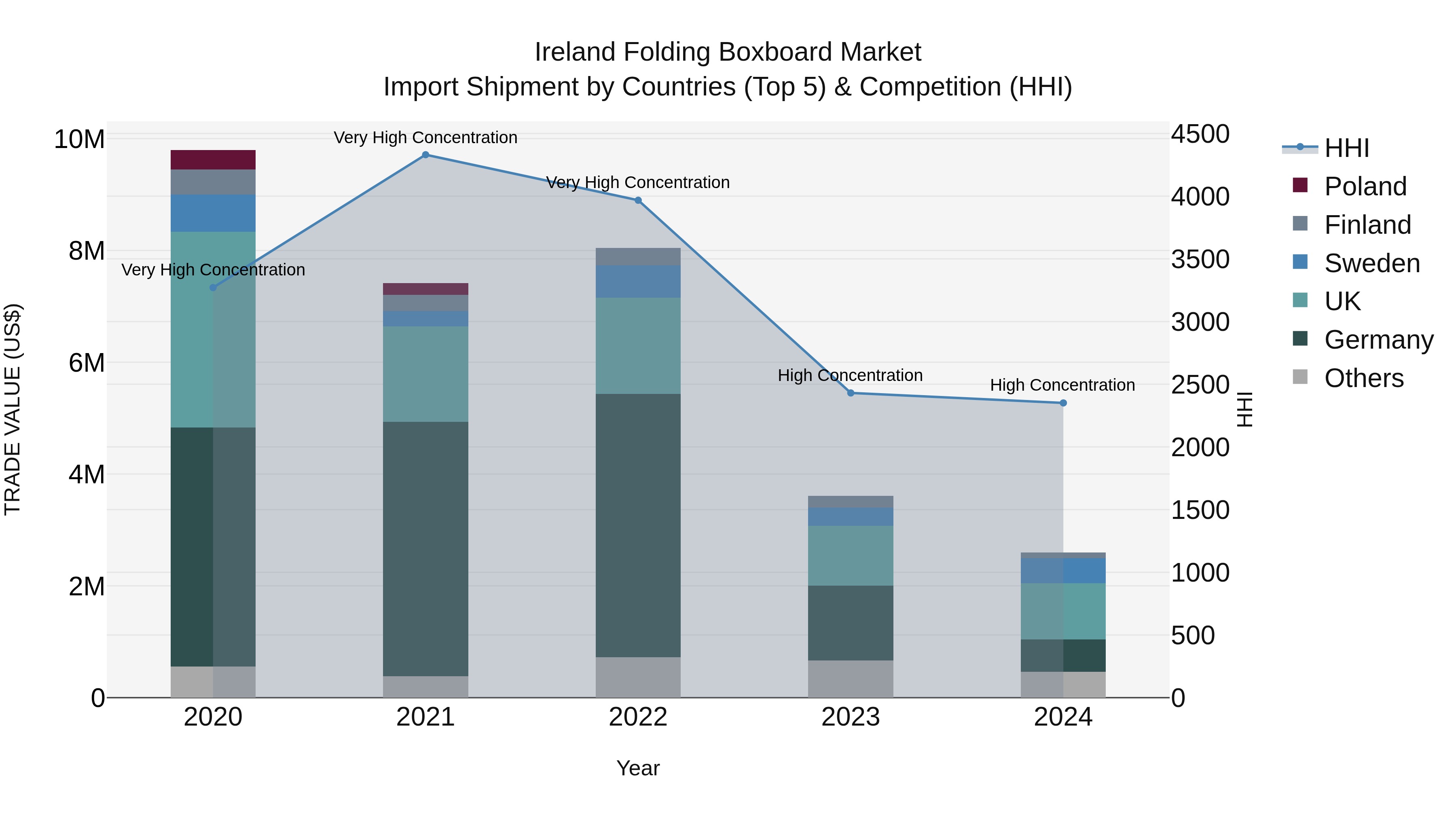Click the Germany segment in the 2023 bar

coord(851,623)
